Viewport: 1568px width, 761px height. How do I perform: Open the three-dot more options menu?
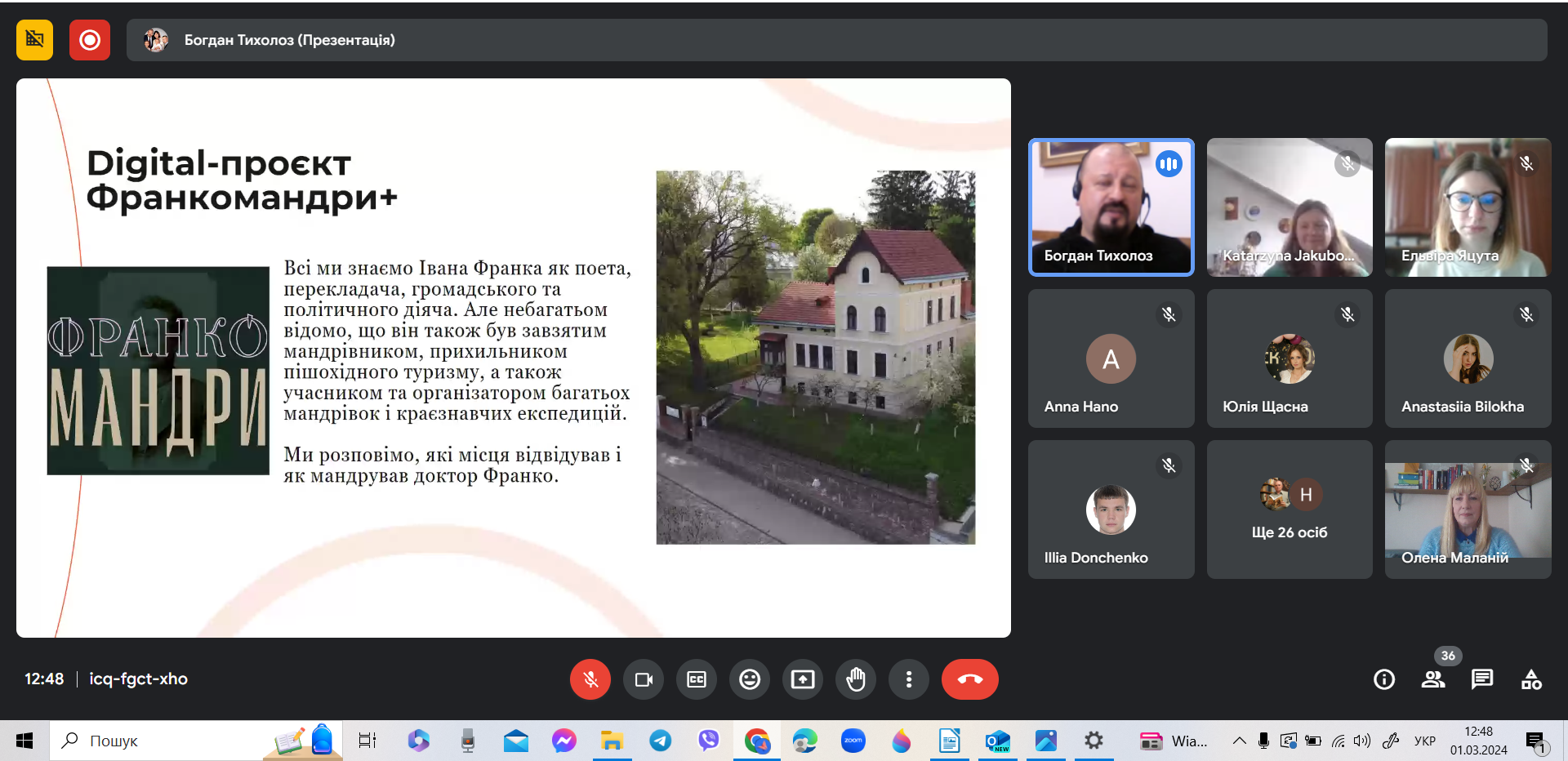[x=909, y=679]
